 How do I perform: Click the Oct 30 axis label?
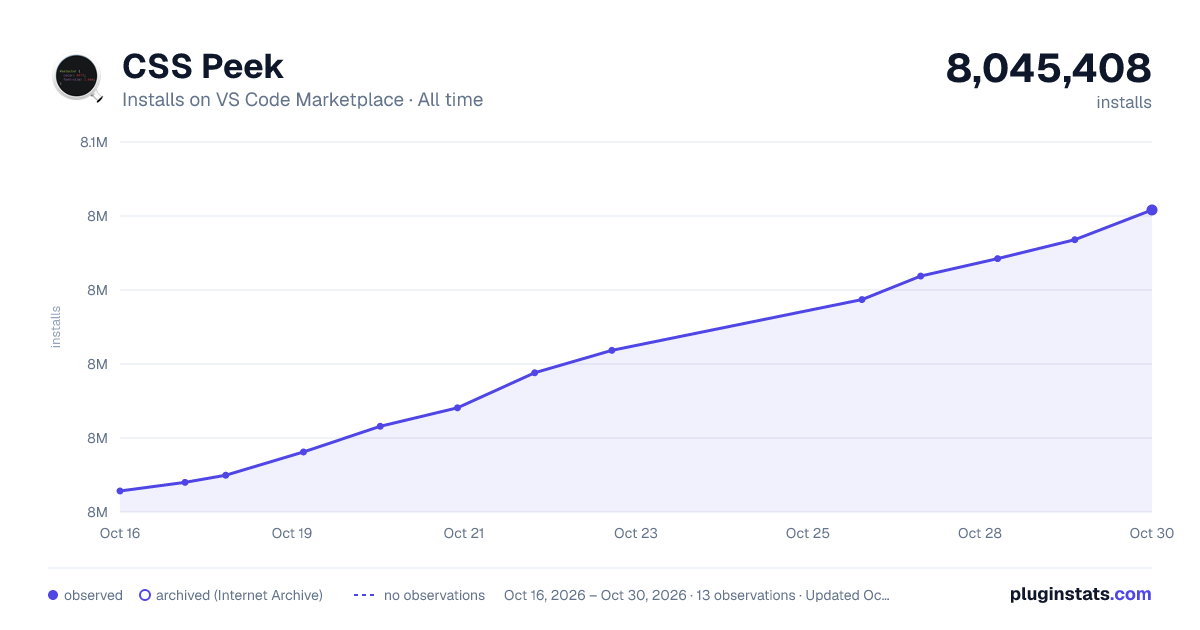coord(1150,533)
